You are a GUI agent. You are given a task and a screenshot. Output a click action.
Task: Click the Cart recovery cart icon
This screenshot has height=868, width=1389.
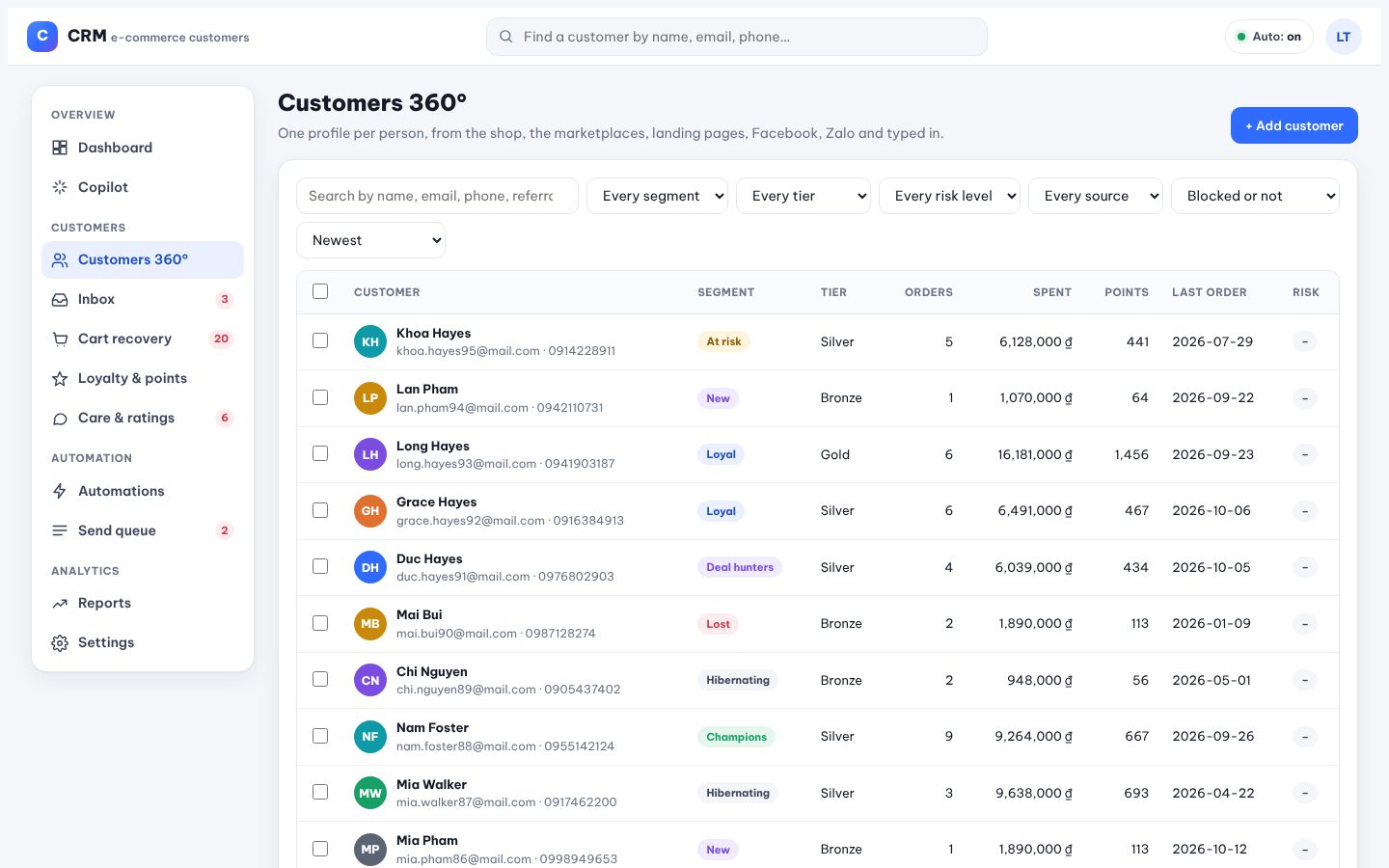coord(60,339)
